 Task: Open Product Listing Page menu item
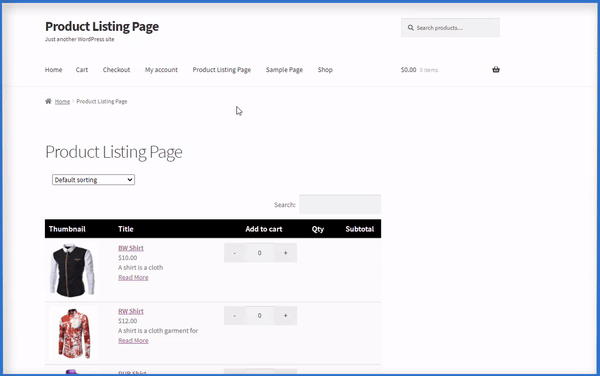222,70
